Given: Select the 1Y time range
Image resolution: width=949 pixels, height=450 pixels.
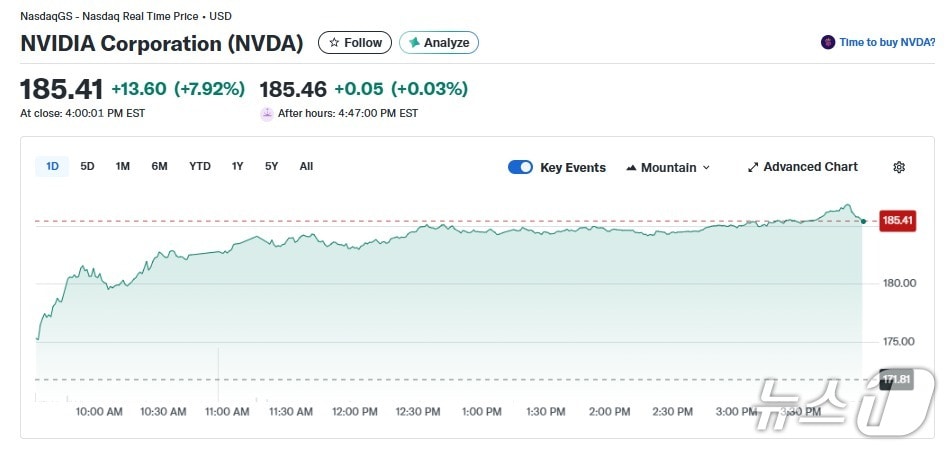Looking at the screenshot, I should pyautogui.click(x=237, y=166).
